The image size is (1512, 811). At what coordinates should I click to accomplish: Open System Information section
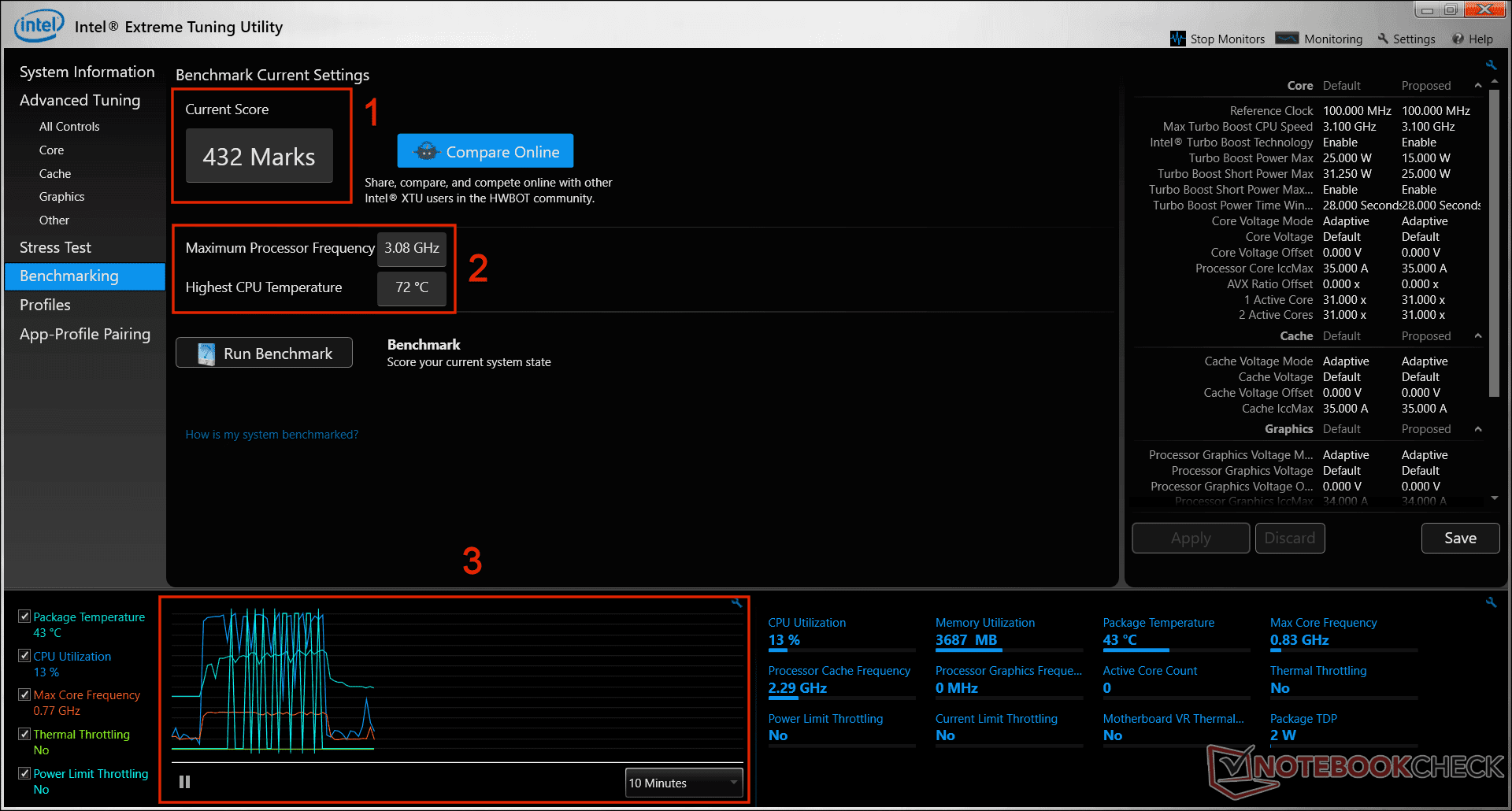pyautogui.click(x=87, y=72)
